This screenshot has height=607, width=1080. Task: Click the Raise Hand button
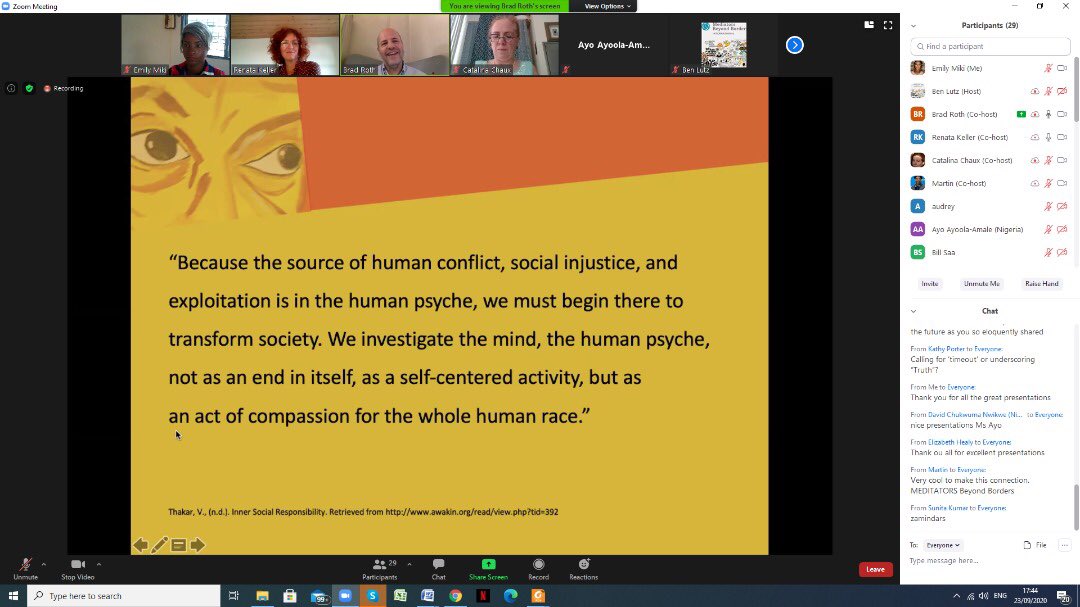(x=1041, y=284)
